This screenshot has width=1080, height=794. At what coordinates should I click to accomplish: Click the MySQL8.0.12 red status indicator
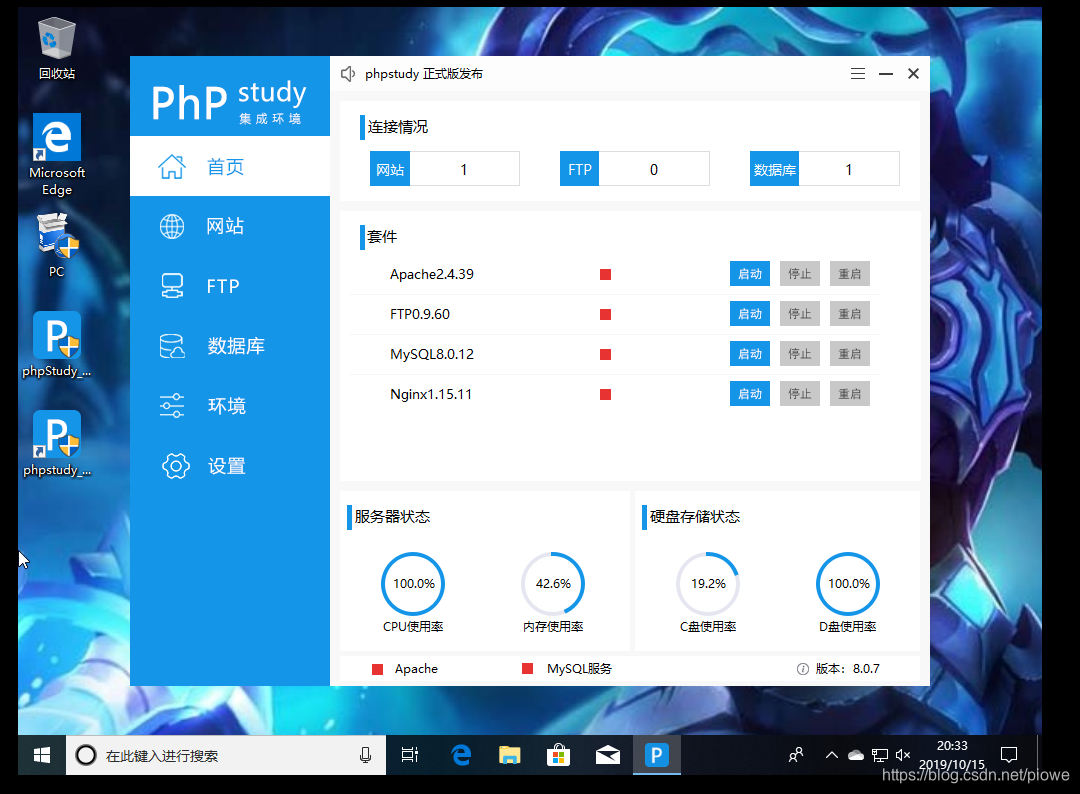pyautogui.click(x=604, y=353)
